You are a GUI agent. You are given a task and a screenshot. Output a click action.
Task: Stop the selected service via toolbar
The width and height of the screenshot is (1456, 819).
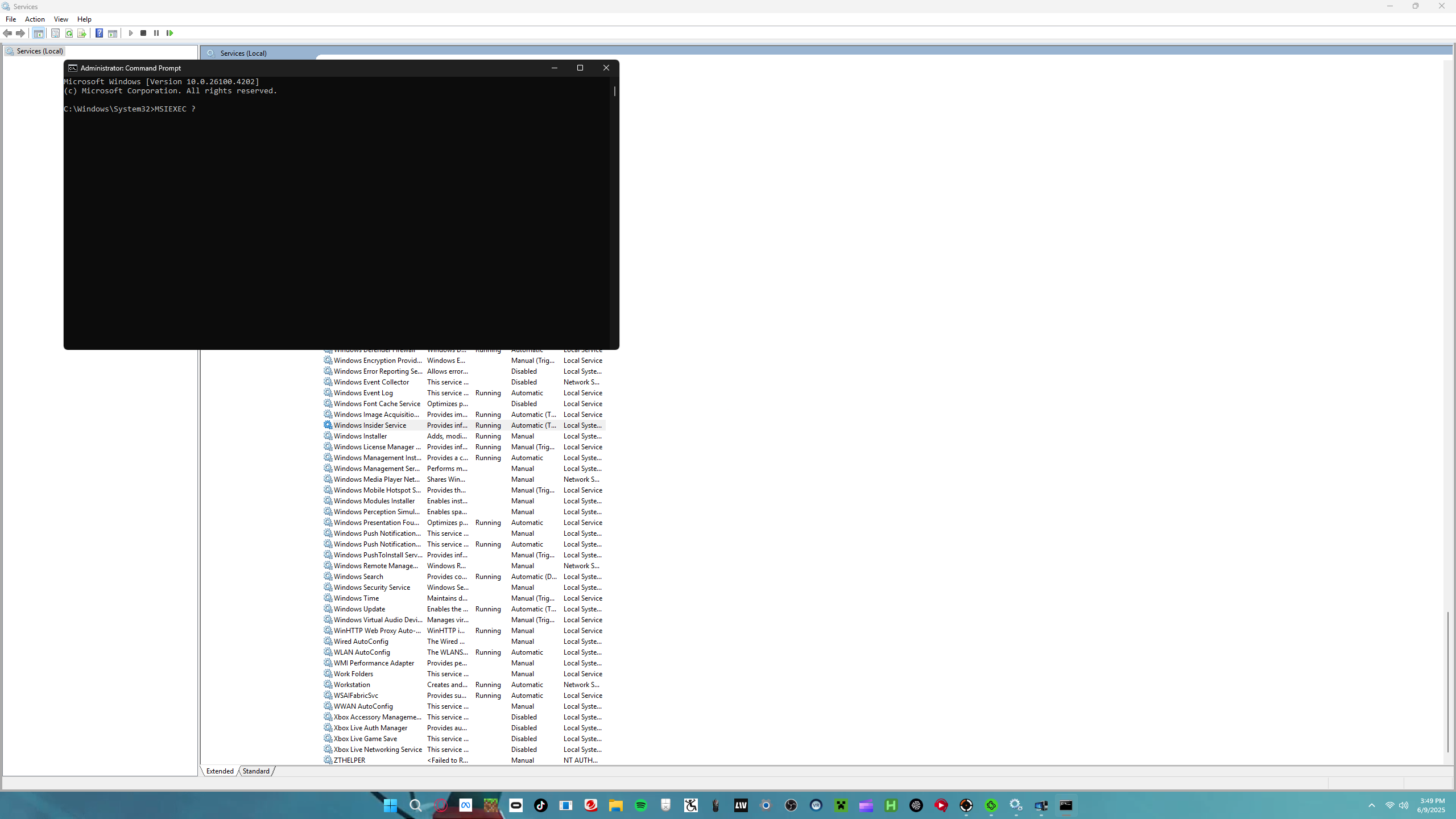[x=143, y=34]
